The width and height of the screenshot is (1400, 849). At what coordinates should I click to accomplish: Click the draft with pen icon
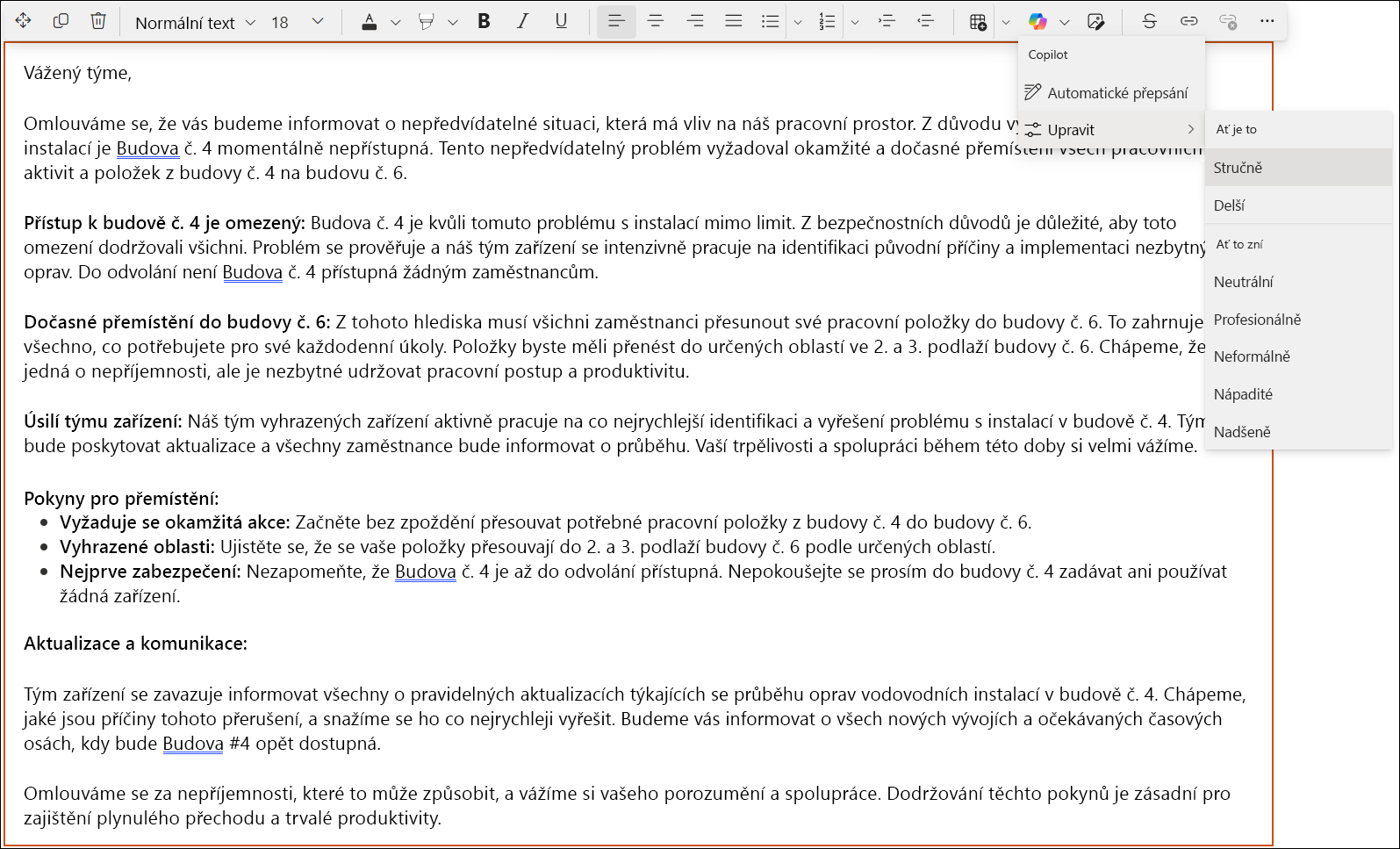(1095, 22)
